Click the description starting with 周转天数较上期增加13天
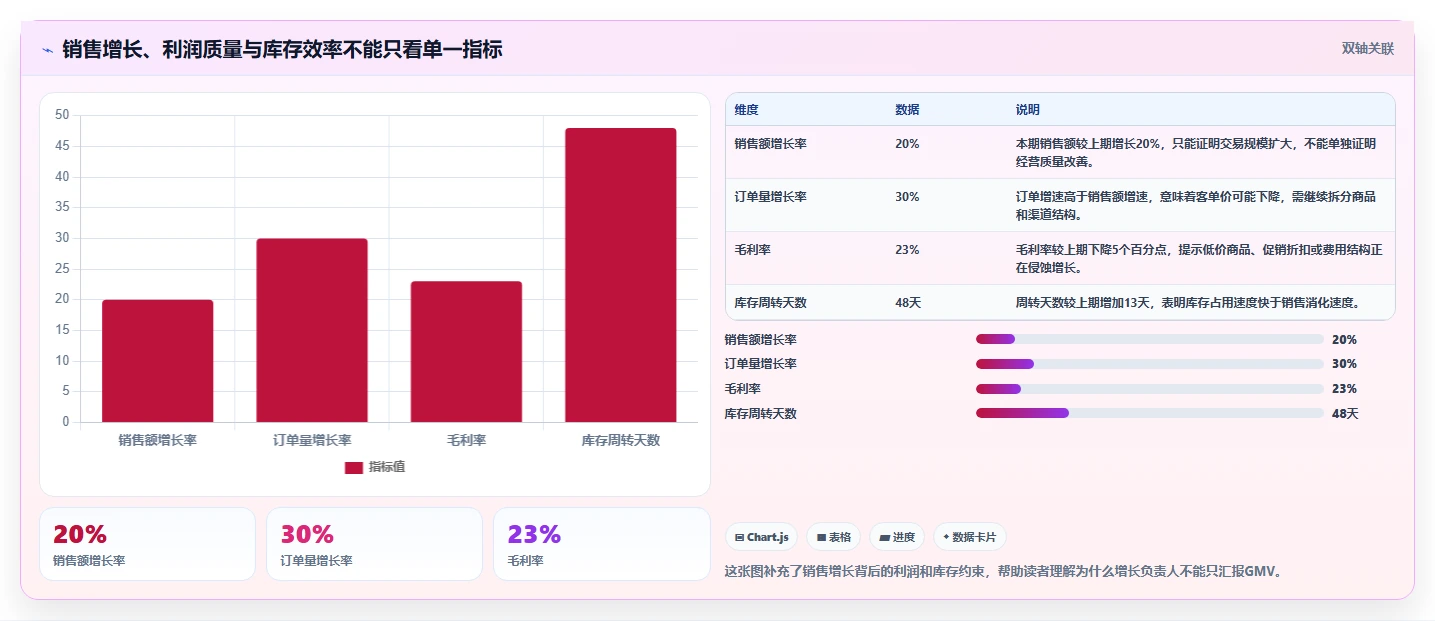 pos(1188,303)
